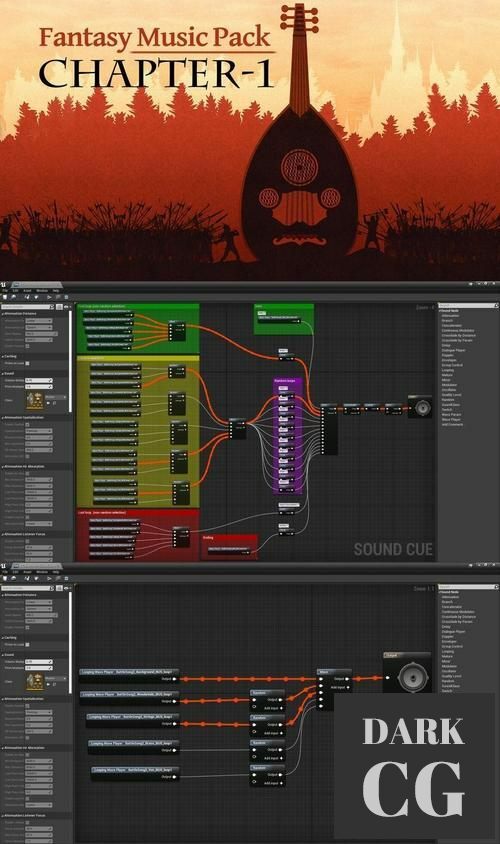Image resolution: width=500 pixels, height=844 pixels.
Task: Open details view options eye dropdown, upper panel
Action: tap(67, 307)
